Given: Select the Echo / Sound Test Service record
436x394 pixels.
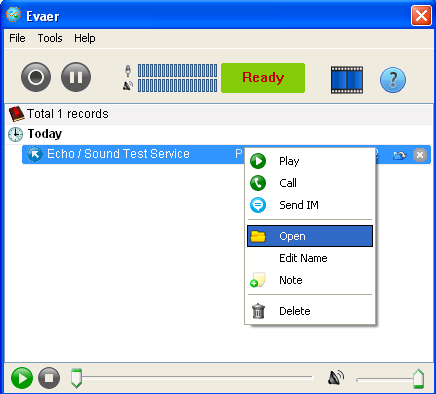Looking at the screenshot, I should coord(227,154).
